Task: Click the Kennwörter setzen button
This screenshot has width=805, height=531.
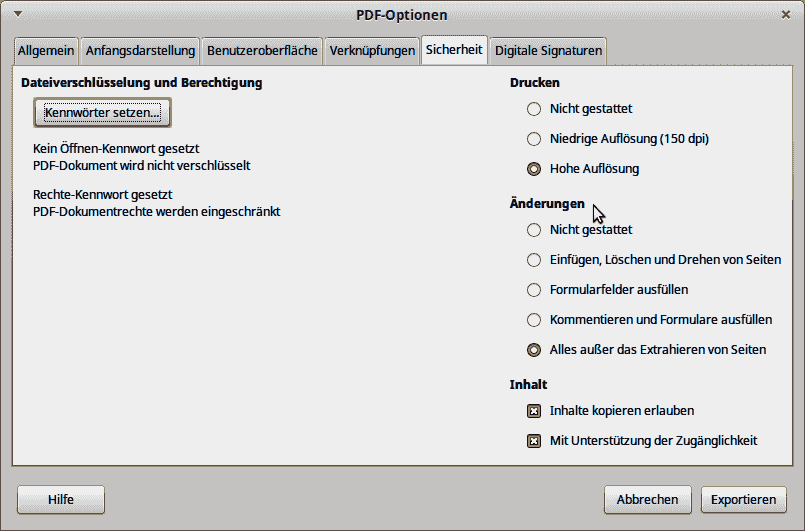Action: [x=103, y=112]
